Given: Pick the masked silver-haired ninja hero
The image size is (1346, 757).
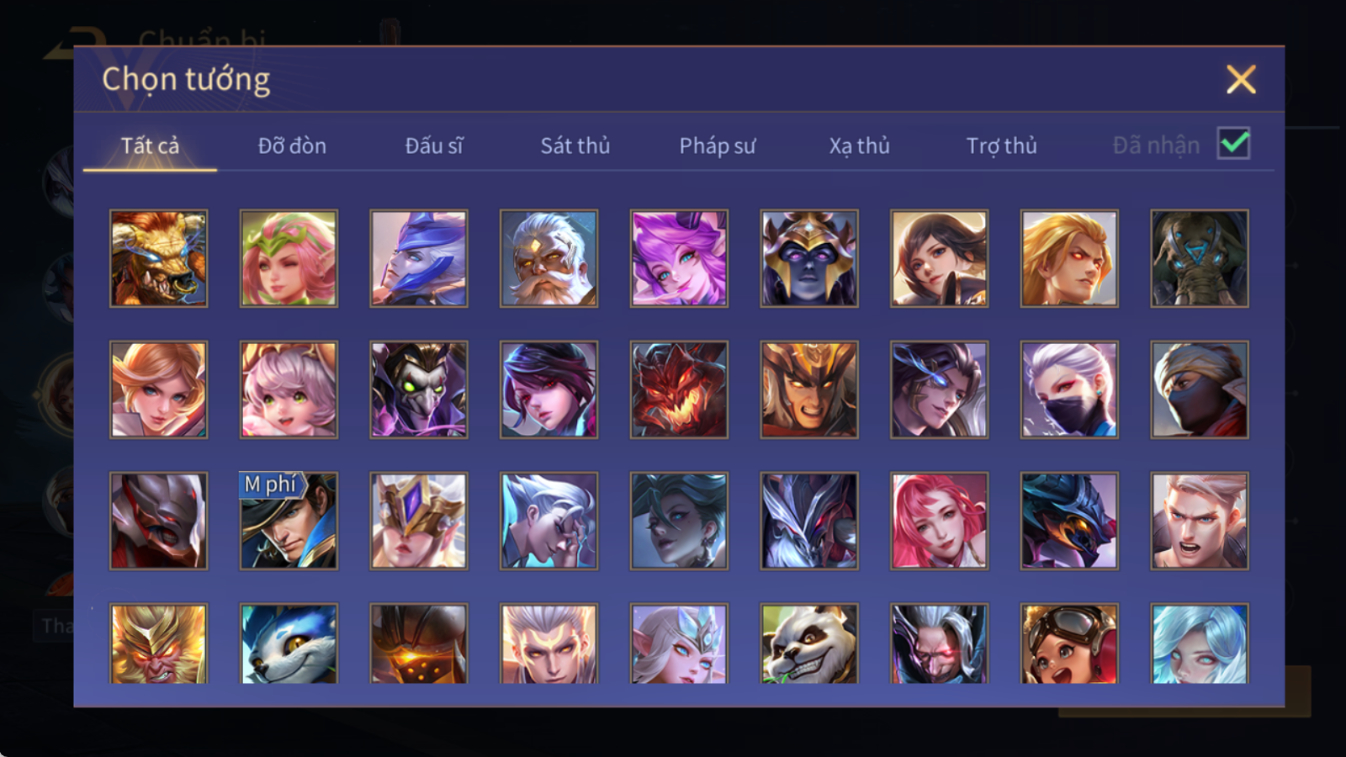Looking at the screenshot, I should point(1069,390).
